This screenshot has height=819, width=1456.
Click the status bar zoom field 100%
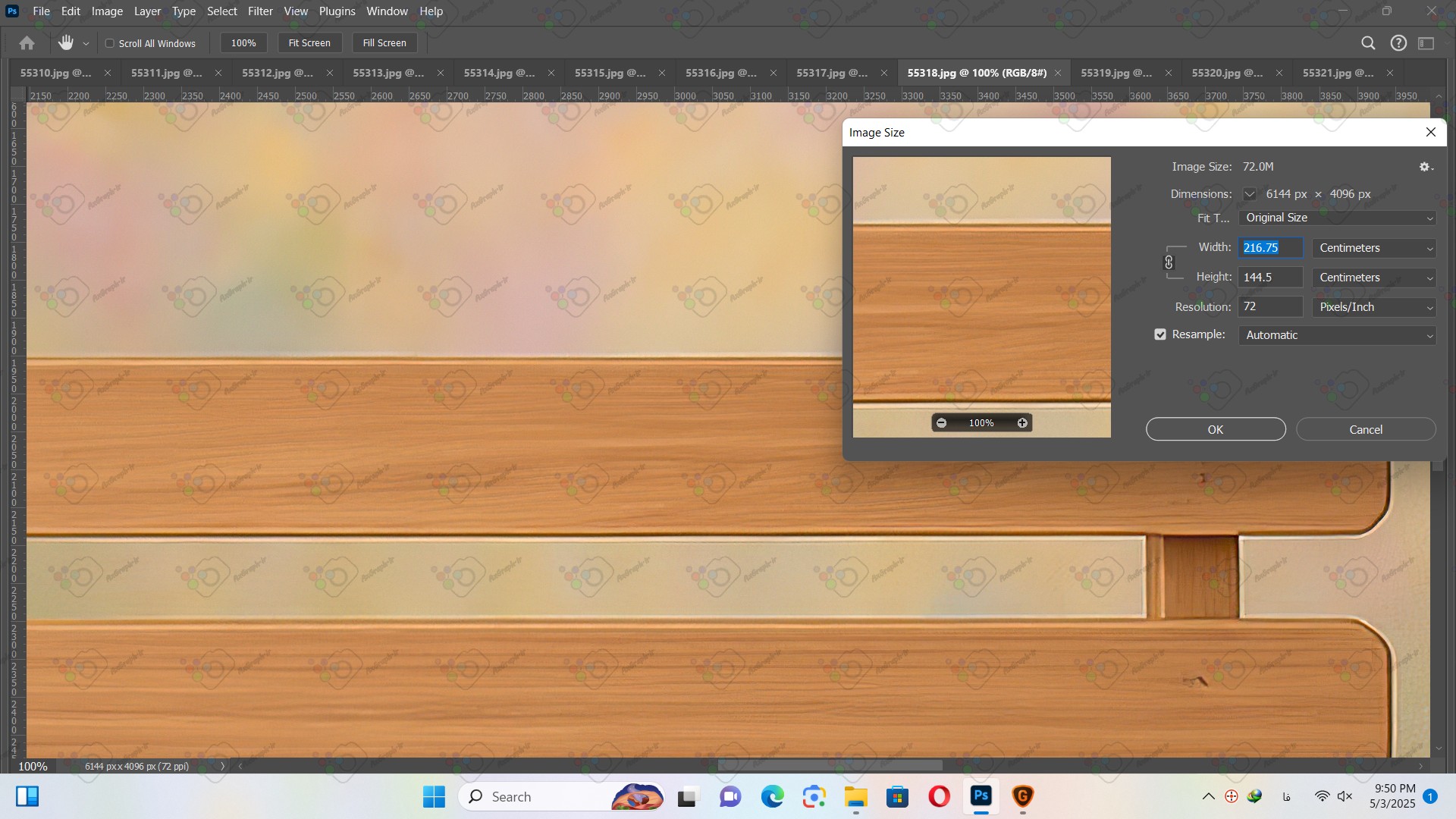(x=33, y=766)
